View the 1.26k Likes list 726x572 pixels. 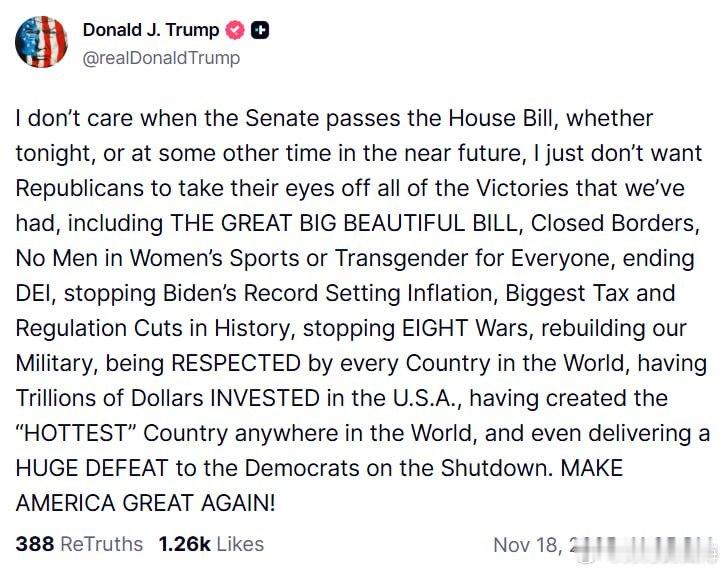point(211,544)
